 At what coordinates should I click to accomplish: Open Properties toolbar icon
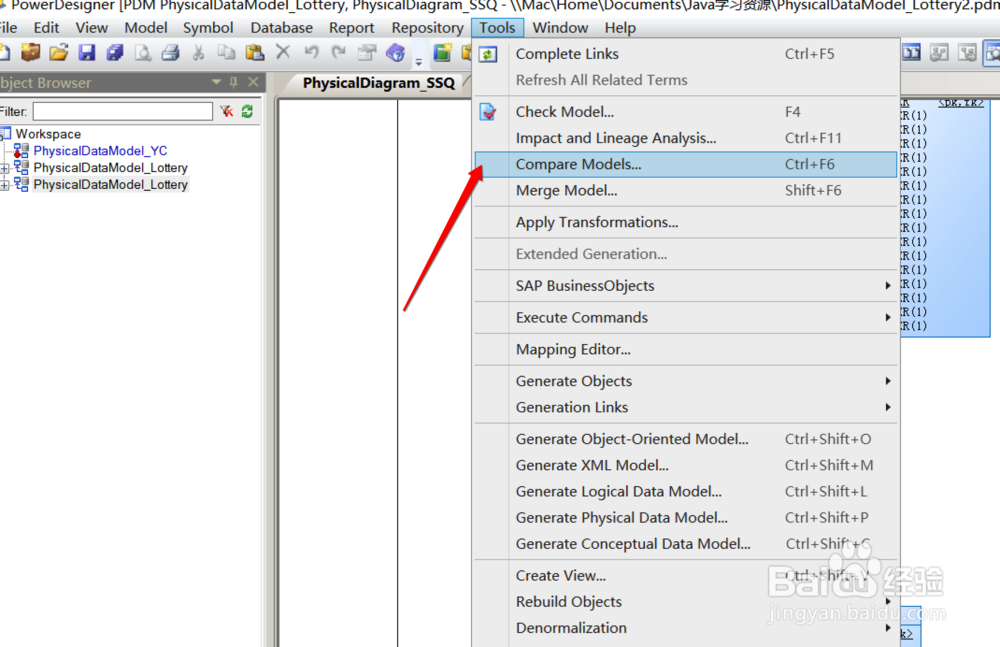point(367,52)
